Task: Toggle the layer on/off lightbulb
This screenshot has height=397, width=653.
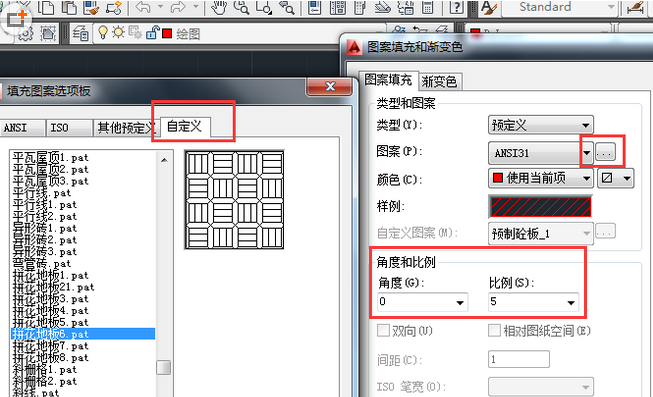Action: tap(102, 32)
